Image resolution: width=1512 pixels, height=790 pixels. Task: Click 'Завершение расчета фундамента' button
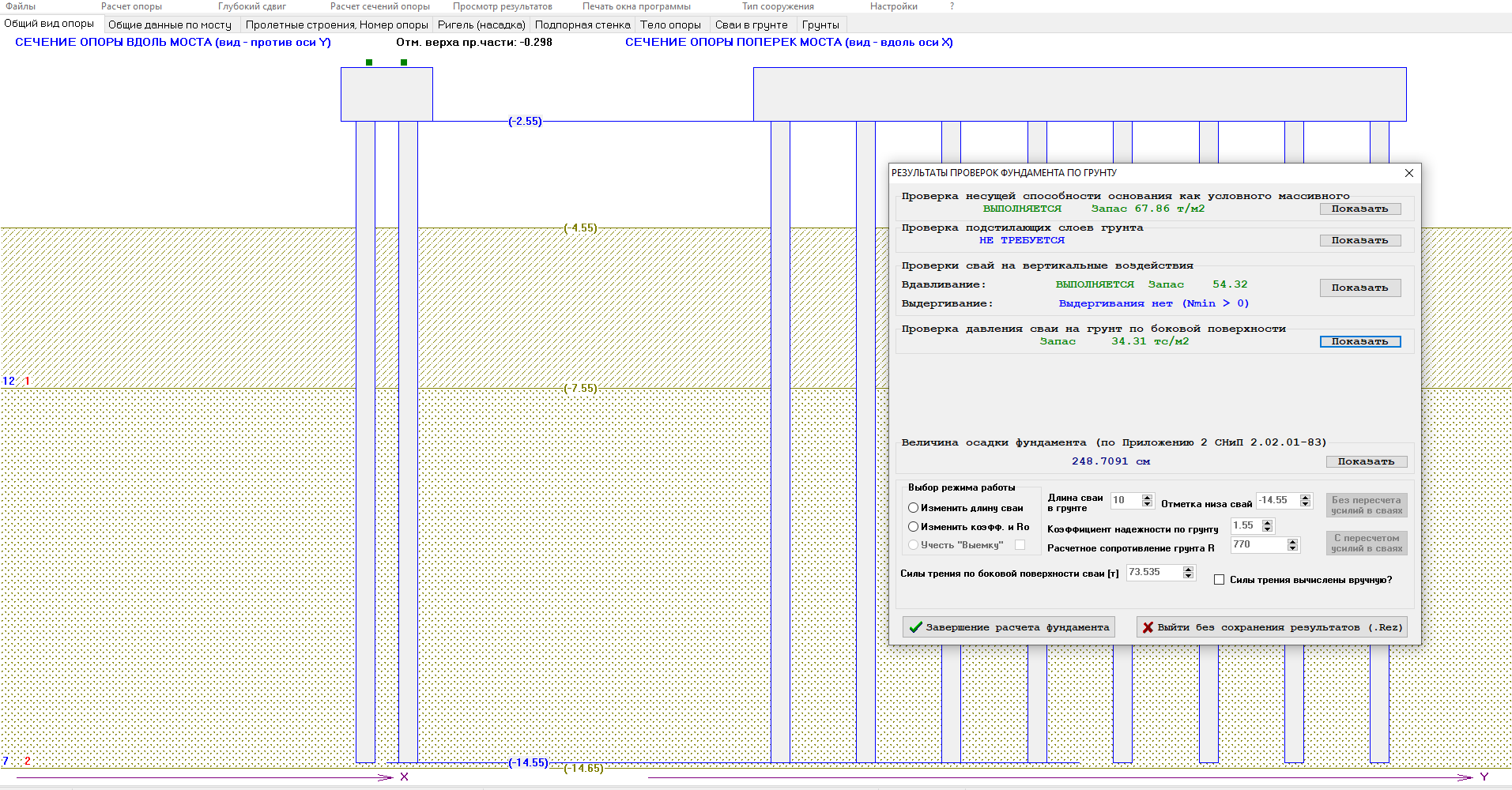point(1009,627)
